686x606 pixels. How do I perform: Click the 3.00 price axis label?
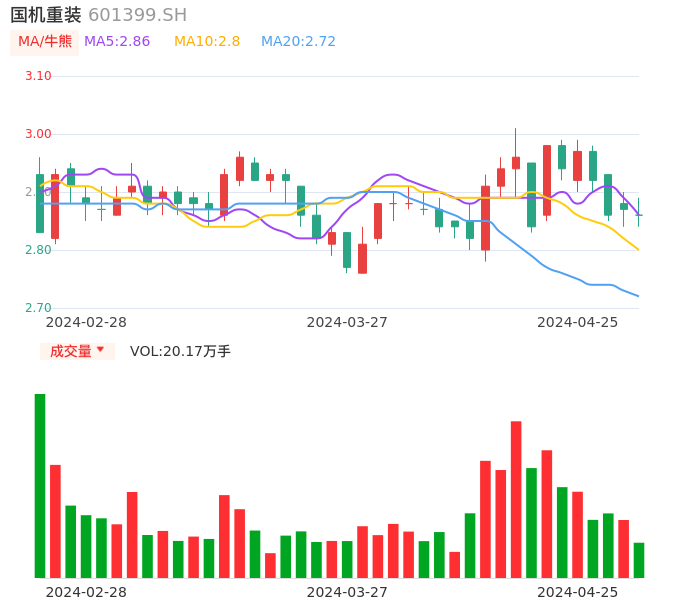[x=38, y=134]
